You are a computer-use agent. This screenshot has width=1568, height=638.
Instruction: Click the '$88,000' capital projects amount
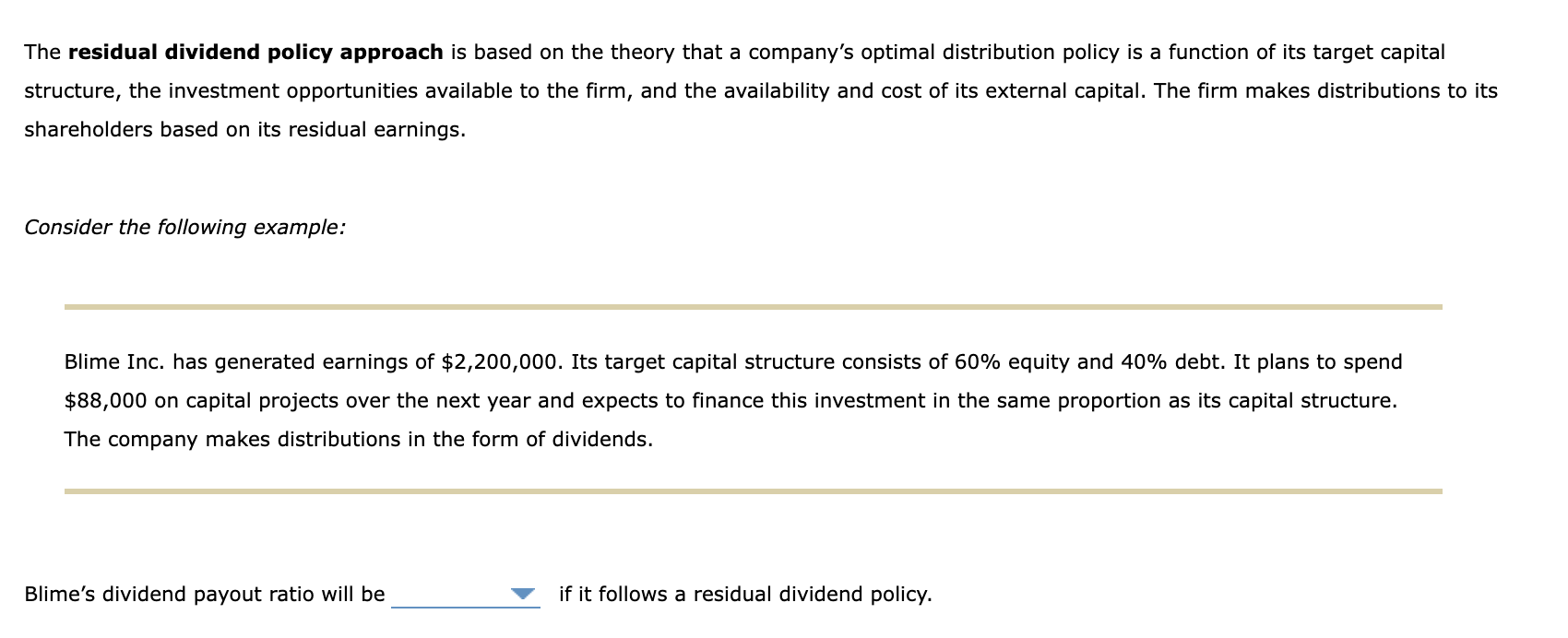pos(104,400)
